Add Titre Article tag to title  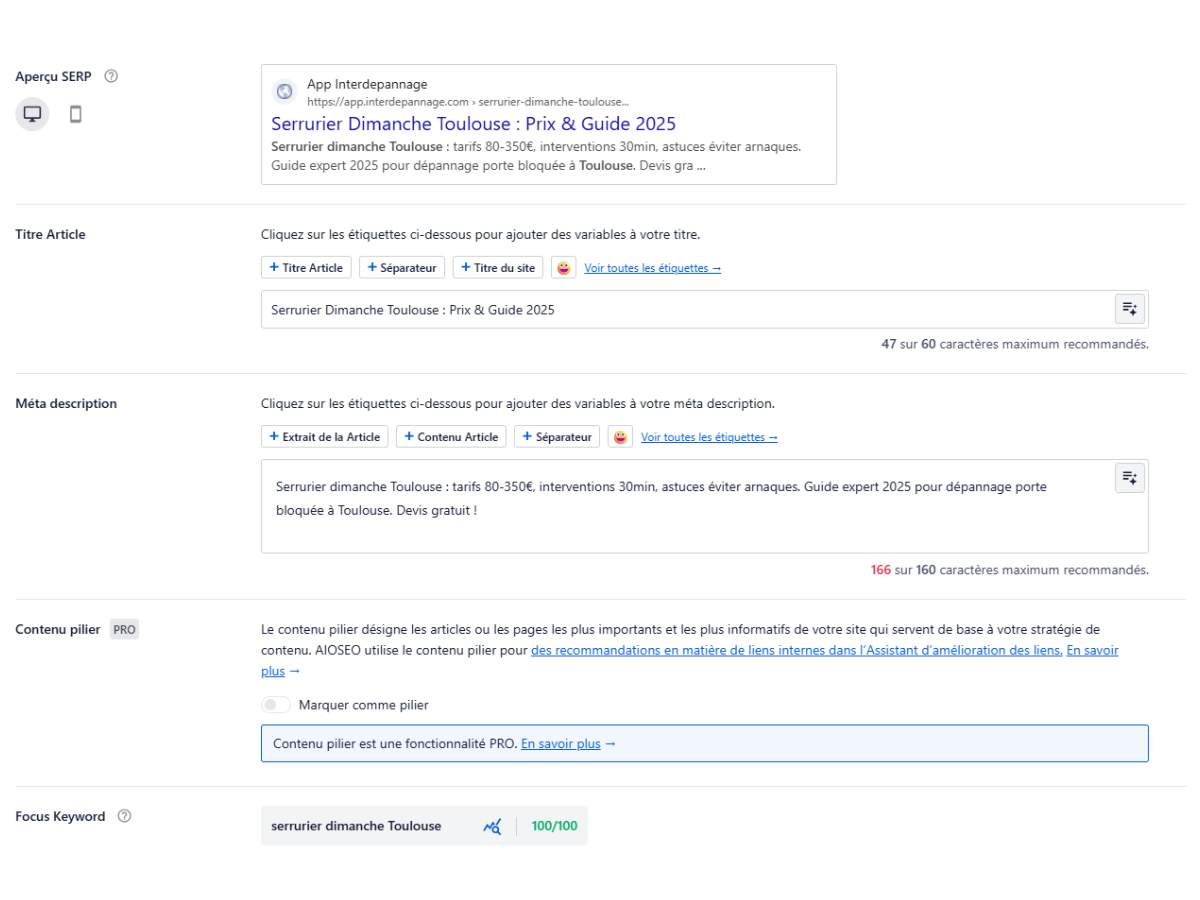coord(306,268)
